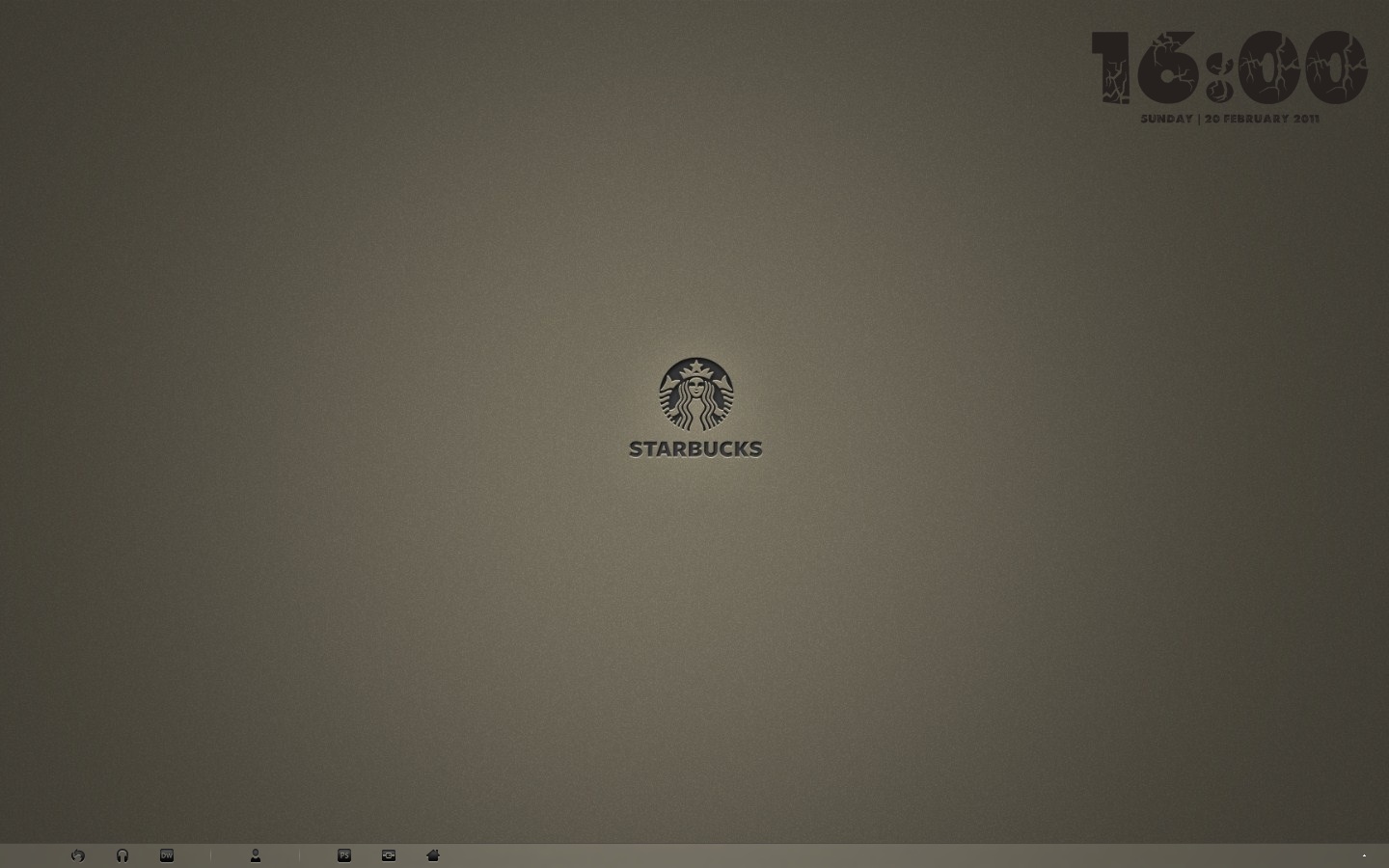
Task: Expand hidden tray icons arrow
Action: [1364, 855]
